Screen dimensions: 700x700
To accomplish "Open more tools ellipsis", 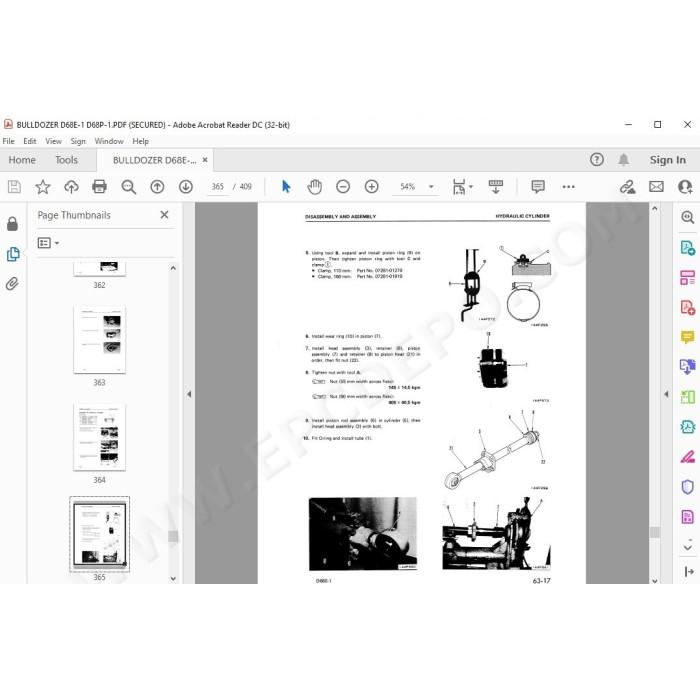I will [x=568, y=187].
